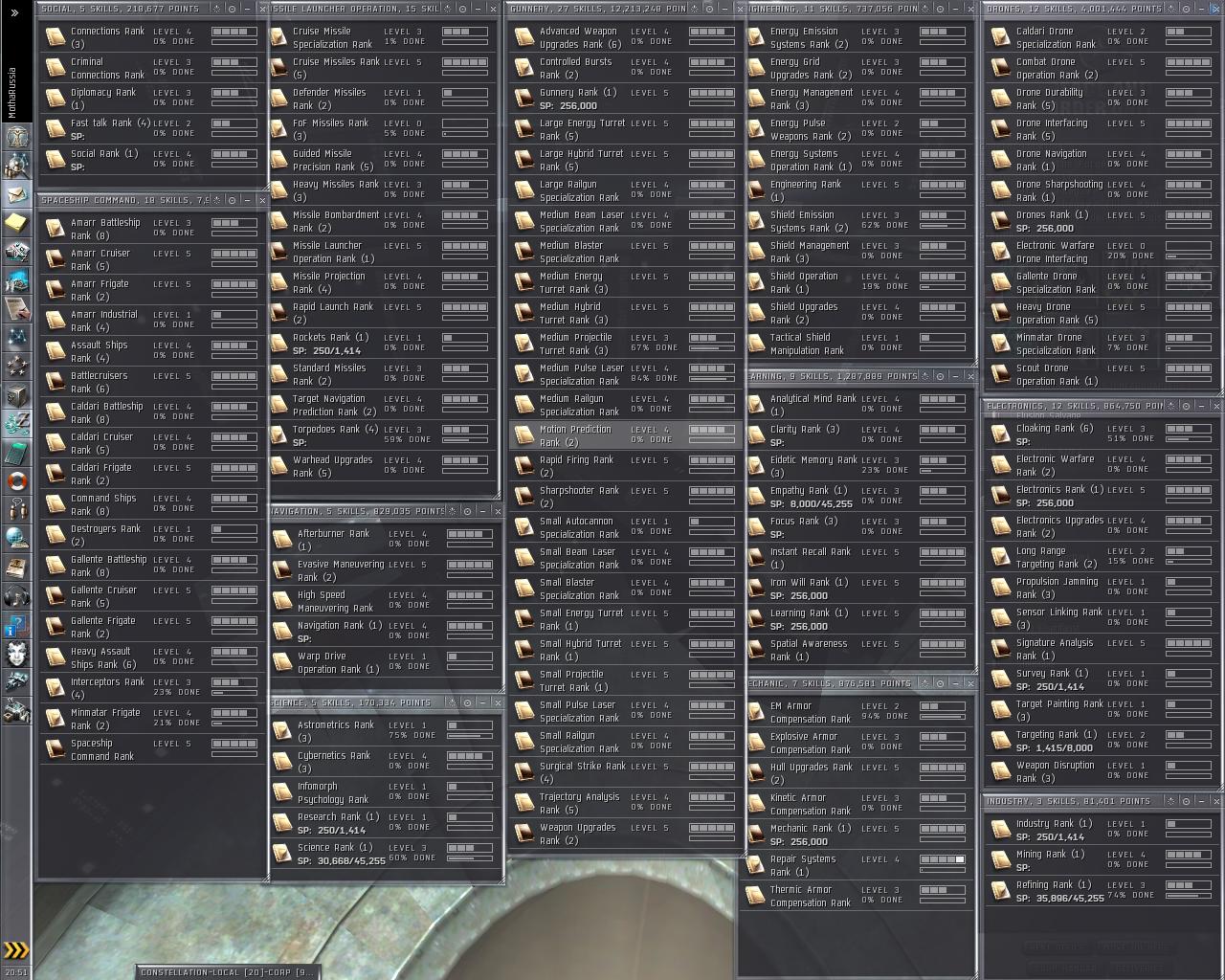Select the Motion Prediction Rank (2) skill
The width and height of the screenshot is (1225, 980).
click(x=625, y=435)
